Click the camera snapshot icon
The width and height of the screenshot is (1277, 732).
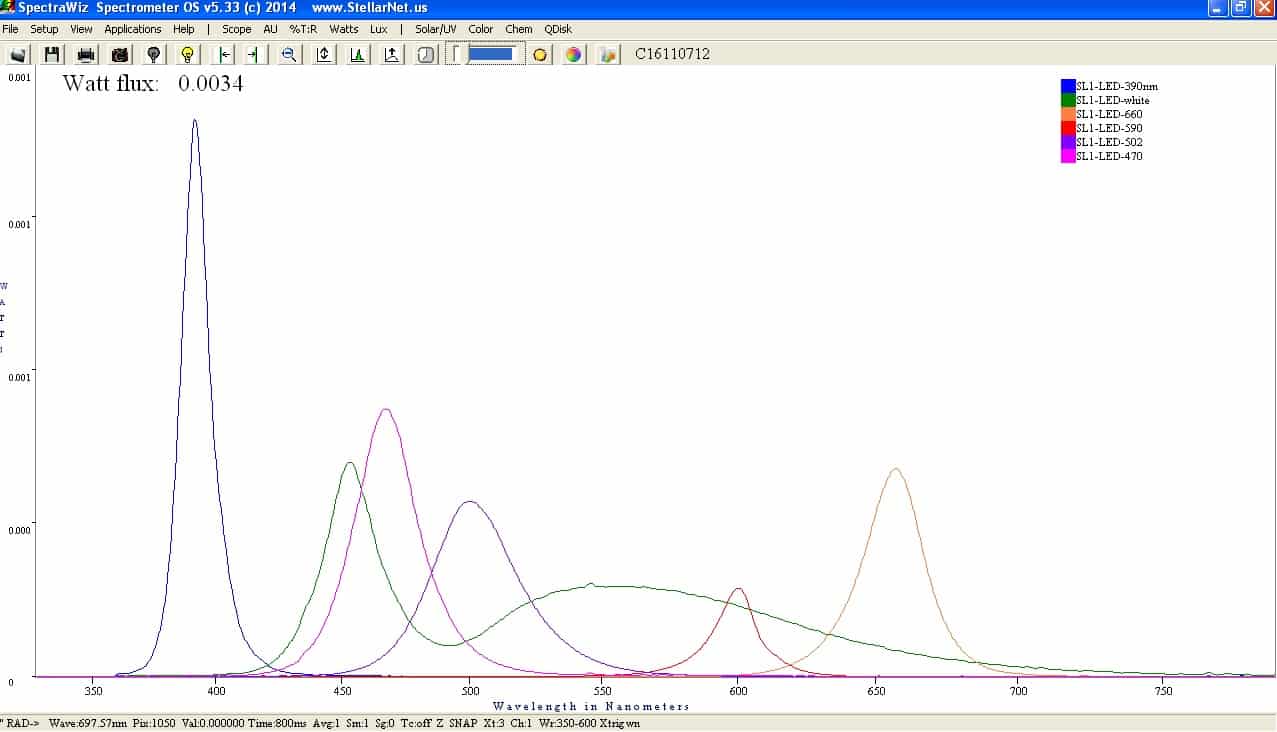coord(120,54)
